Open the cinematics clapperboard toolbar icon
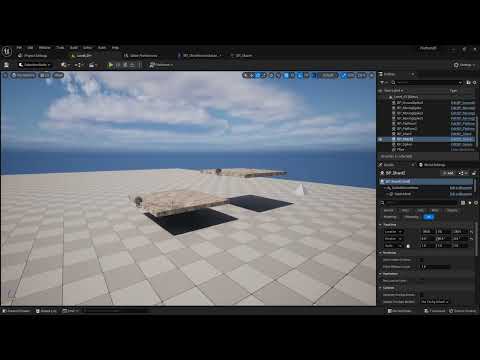Viewport: 480px width, 360px height. coord(93,65)
